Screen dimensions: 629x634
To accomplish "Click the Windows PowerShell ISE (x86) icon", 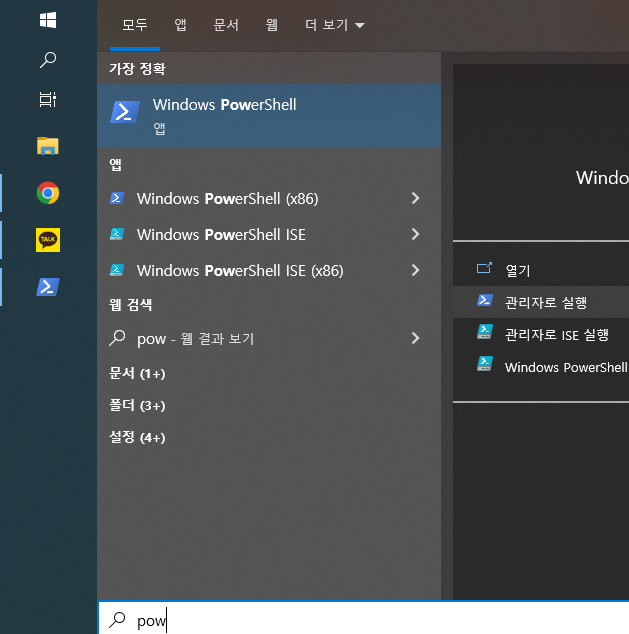I will coord(117,270).
